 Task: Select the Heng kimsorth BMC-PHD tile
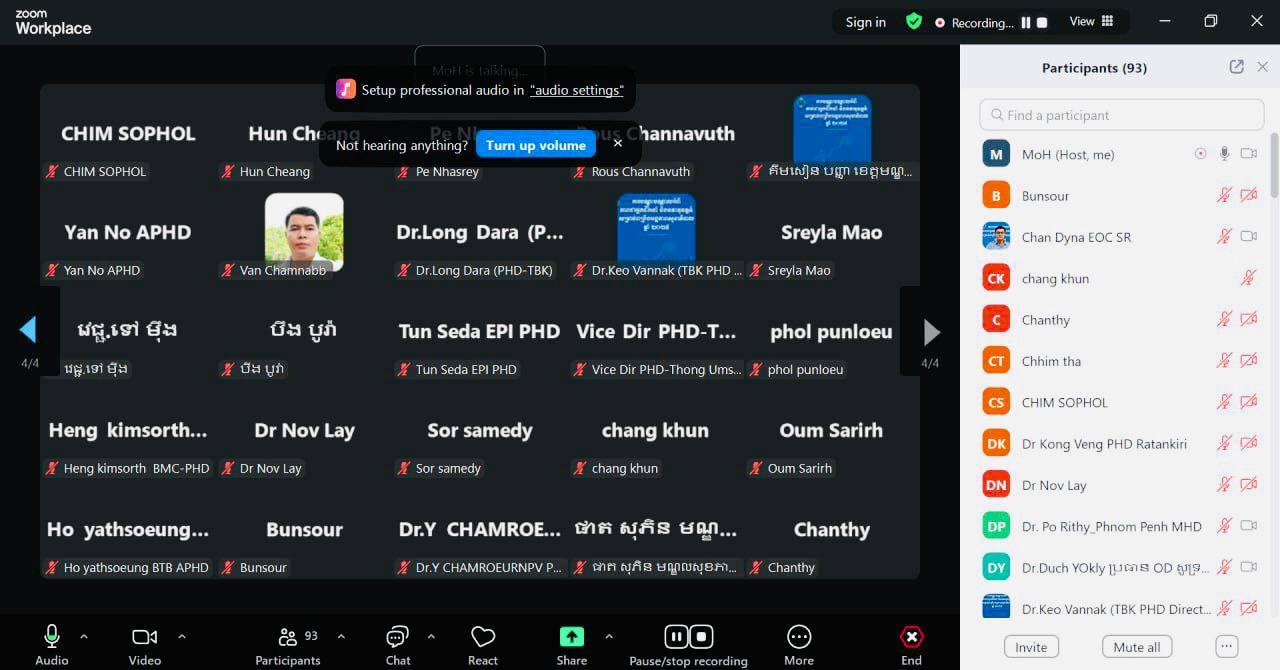[x=128, y=431]
